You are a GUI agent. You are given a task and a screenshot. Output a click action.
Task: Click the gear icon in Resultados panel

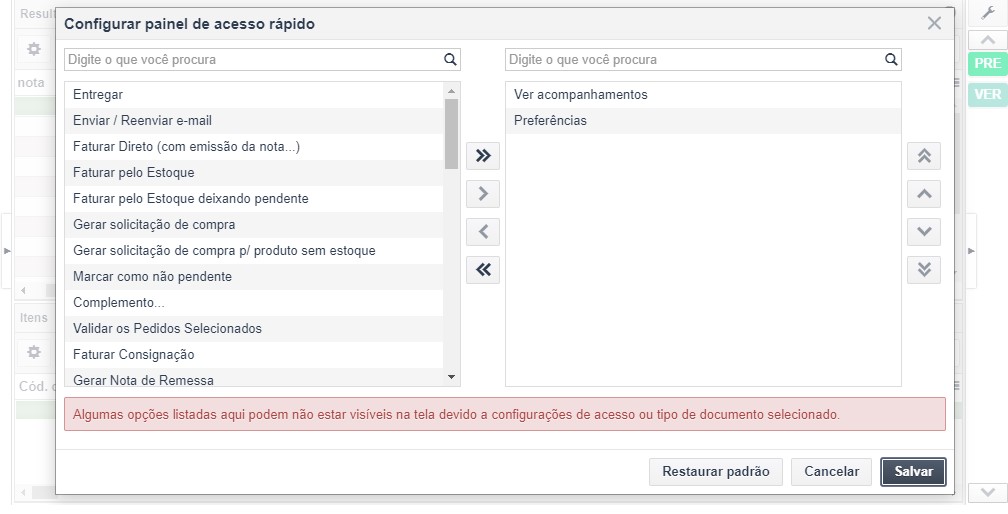coord(34,49)
